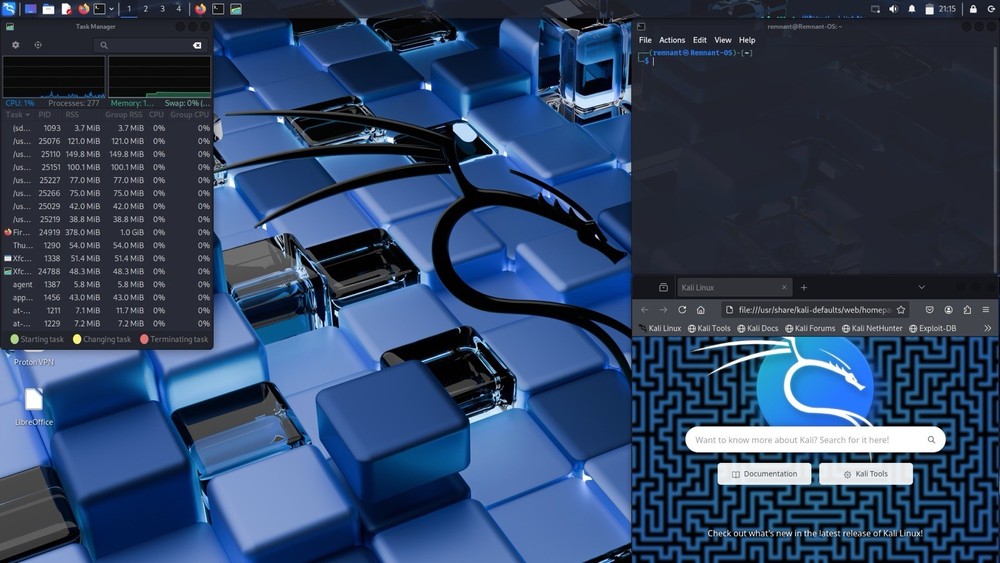The image size is (1000, 563).
Task: Click the identify window crosshair icon in Task Manager
Action: coord(38,45)
